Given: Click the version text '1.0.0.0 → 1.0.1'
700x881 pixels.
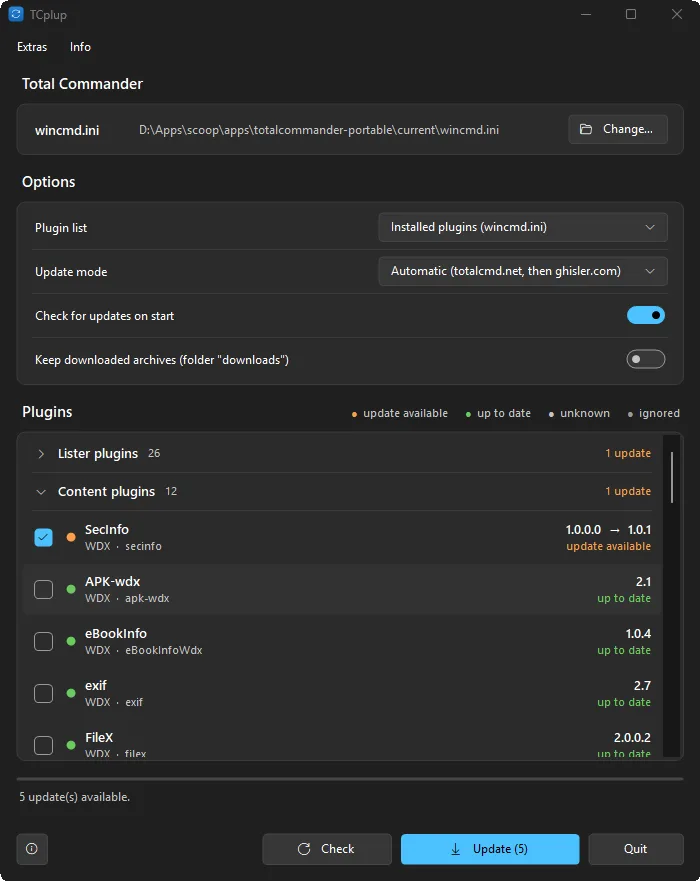Looking at the screenshot, I should (608, 529).
